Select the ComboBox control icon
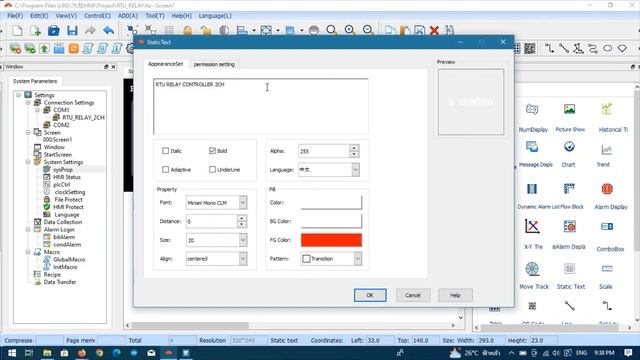 607,227
